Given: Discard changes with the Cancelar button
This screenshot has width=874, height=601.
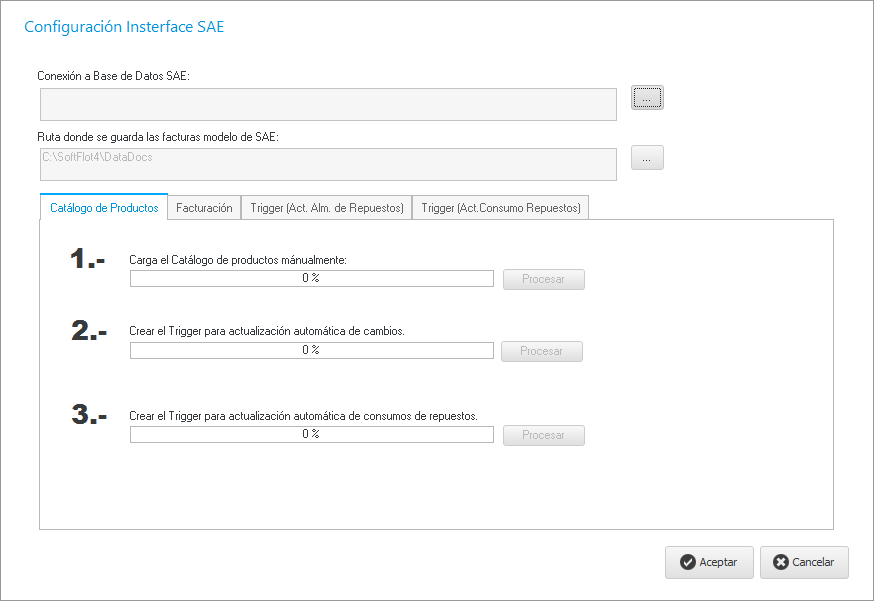Looking at the screenshot, I should (x=804, y=562).
